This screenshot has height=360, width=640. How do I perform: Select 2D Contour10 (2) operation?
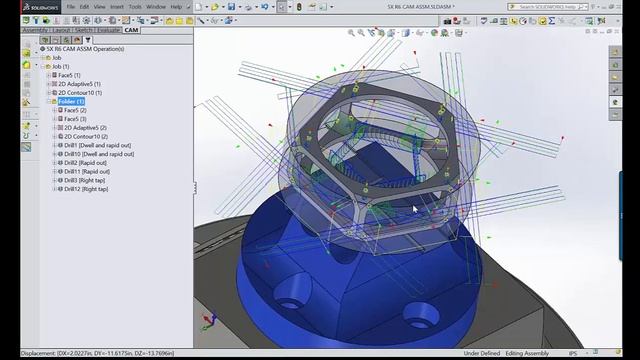click(86, 137)
